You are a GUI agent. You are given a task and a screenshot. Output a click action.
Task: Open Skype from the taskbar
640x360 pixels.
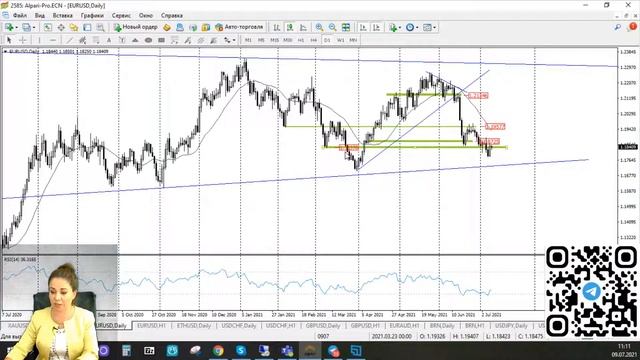point(241,351)
